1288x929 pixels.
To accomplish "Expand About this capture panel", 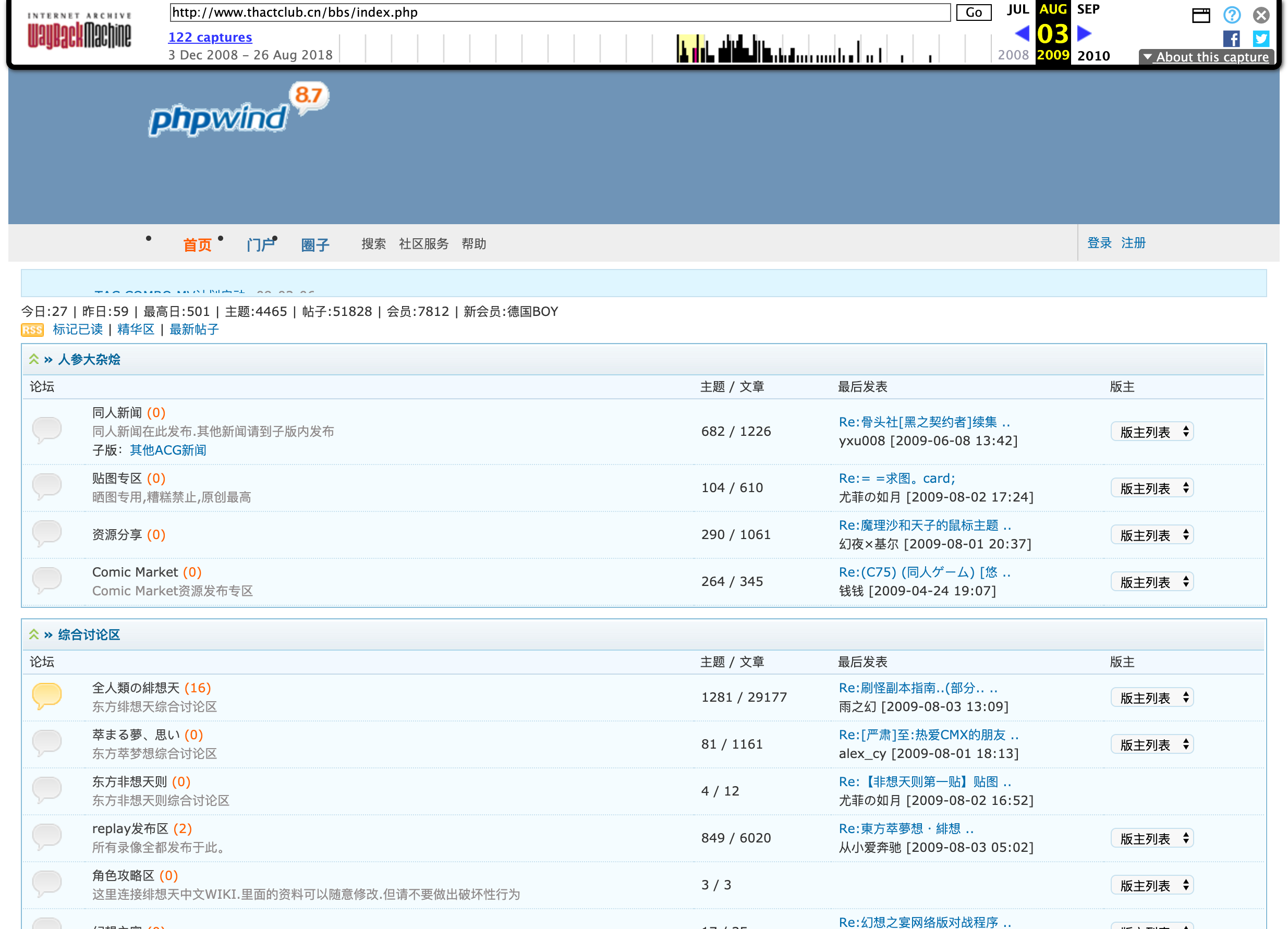I will point(1206,57).
